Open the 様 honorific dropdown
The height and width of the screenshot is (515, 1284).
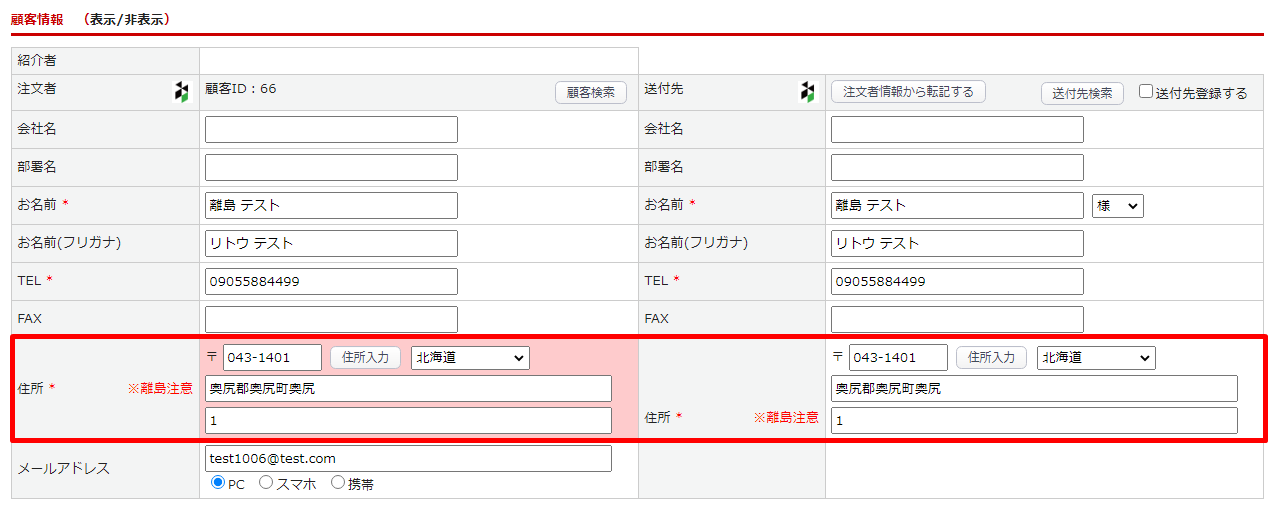coord(1118,206)
